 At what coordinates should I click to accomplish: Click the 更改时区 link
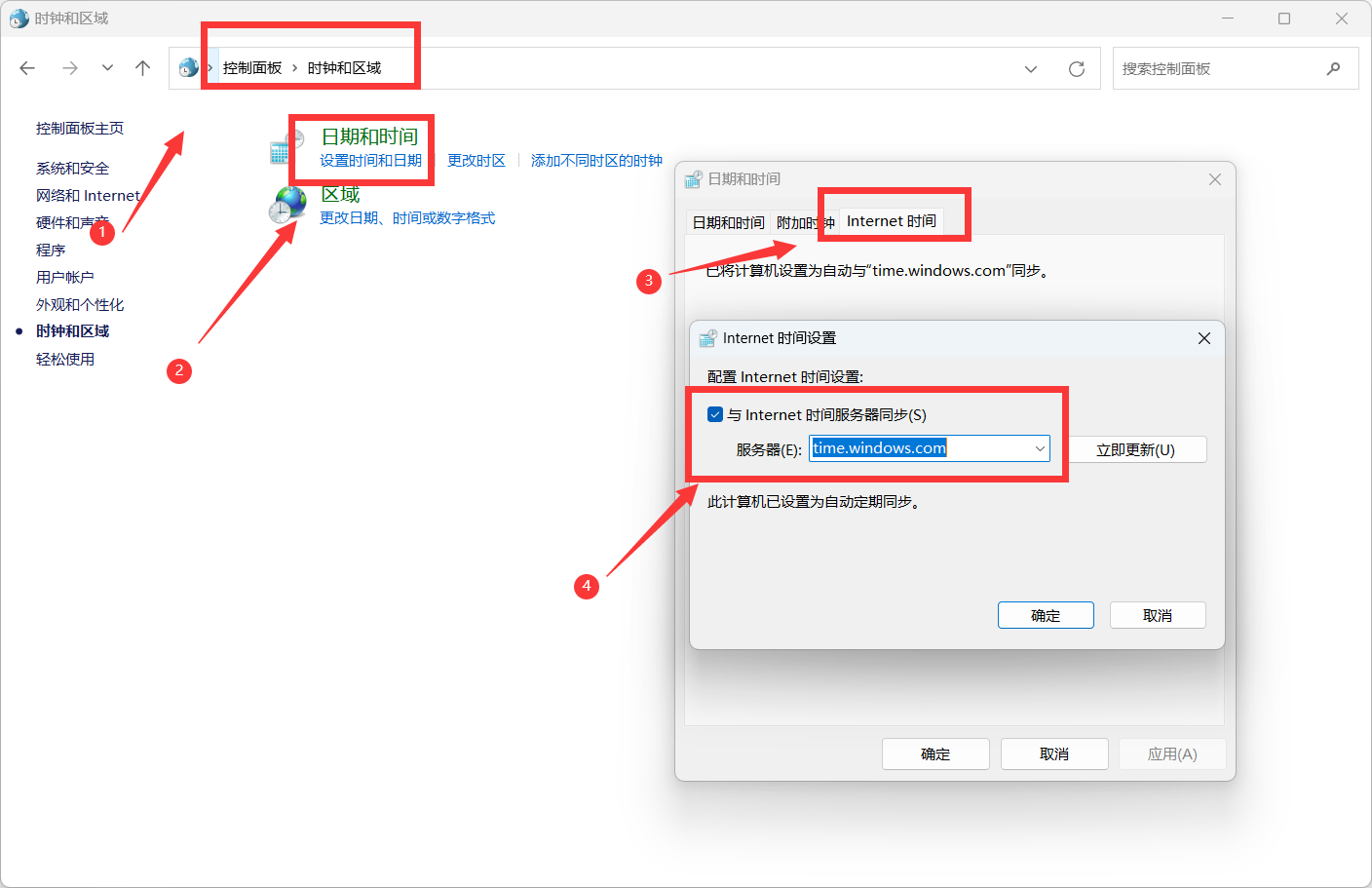[x=476, y=161]
